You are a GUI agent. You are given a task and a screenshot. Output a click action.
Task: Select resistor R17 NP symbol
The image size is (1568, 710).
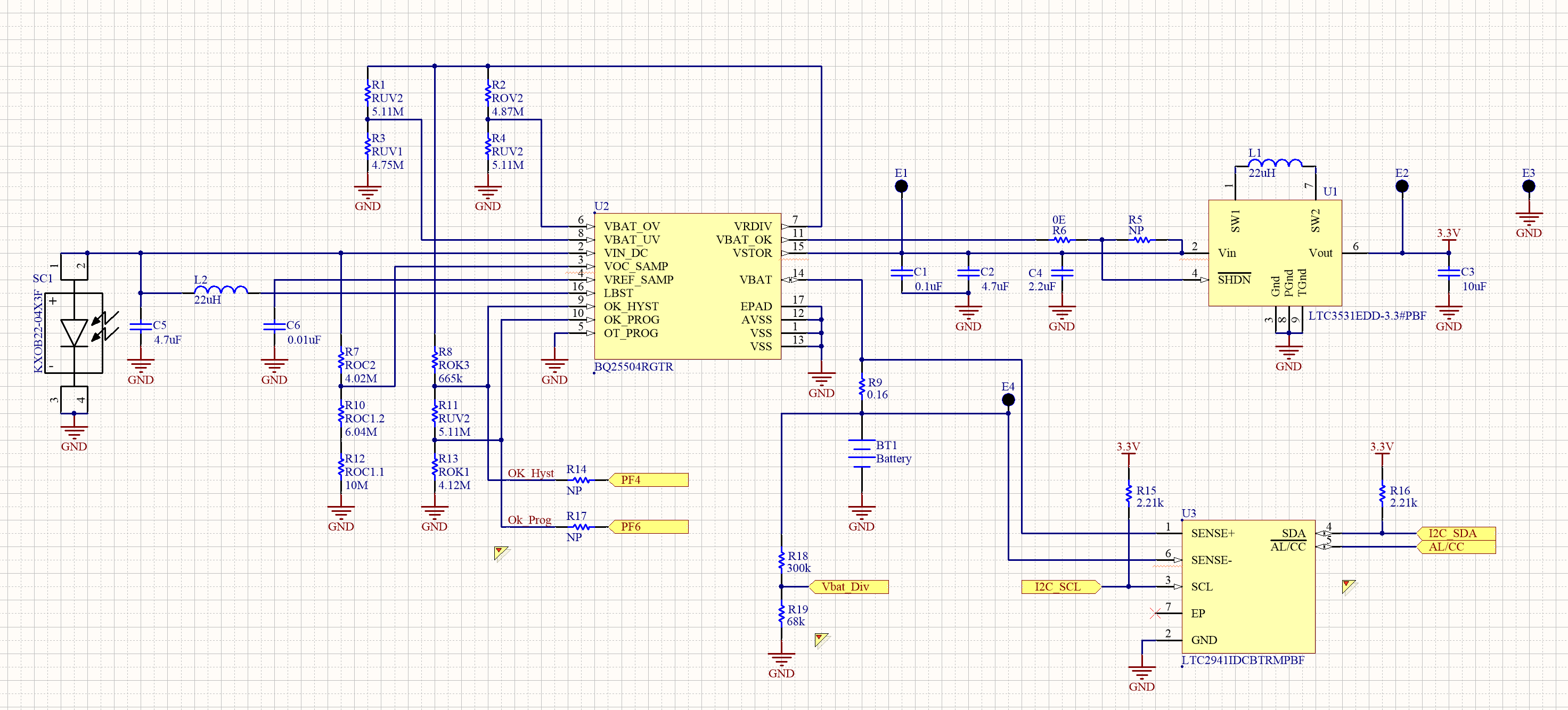pyautogui.click(x=581, y=527)
